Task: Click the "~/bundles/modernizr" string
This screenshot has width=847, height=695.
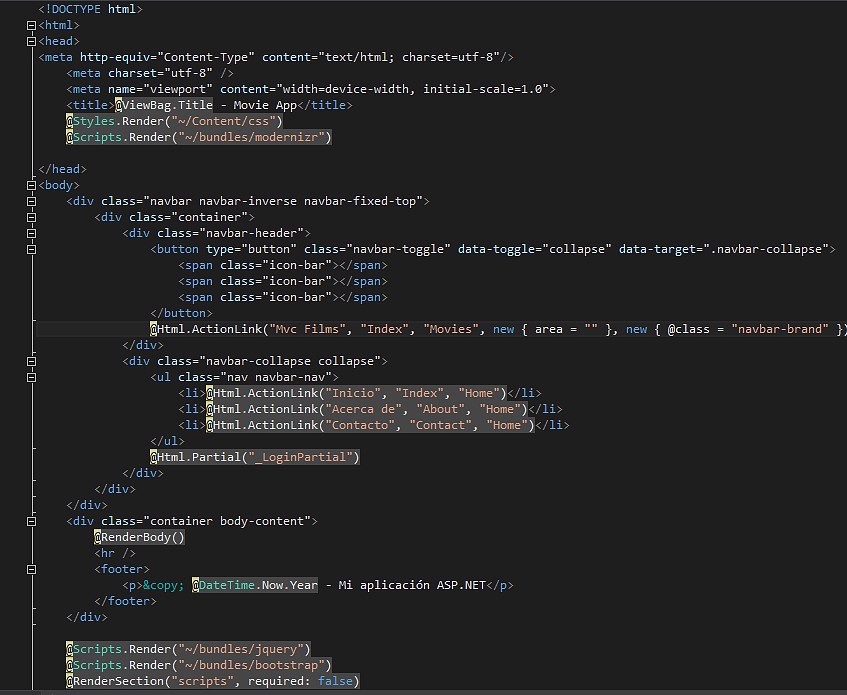Action: coord(252,137)
